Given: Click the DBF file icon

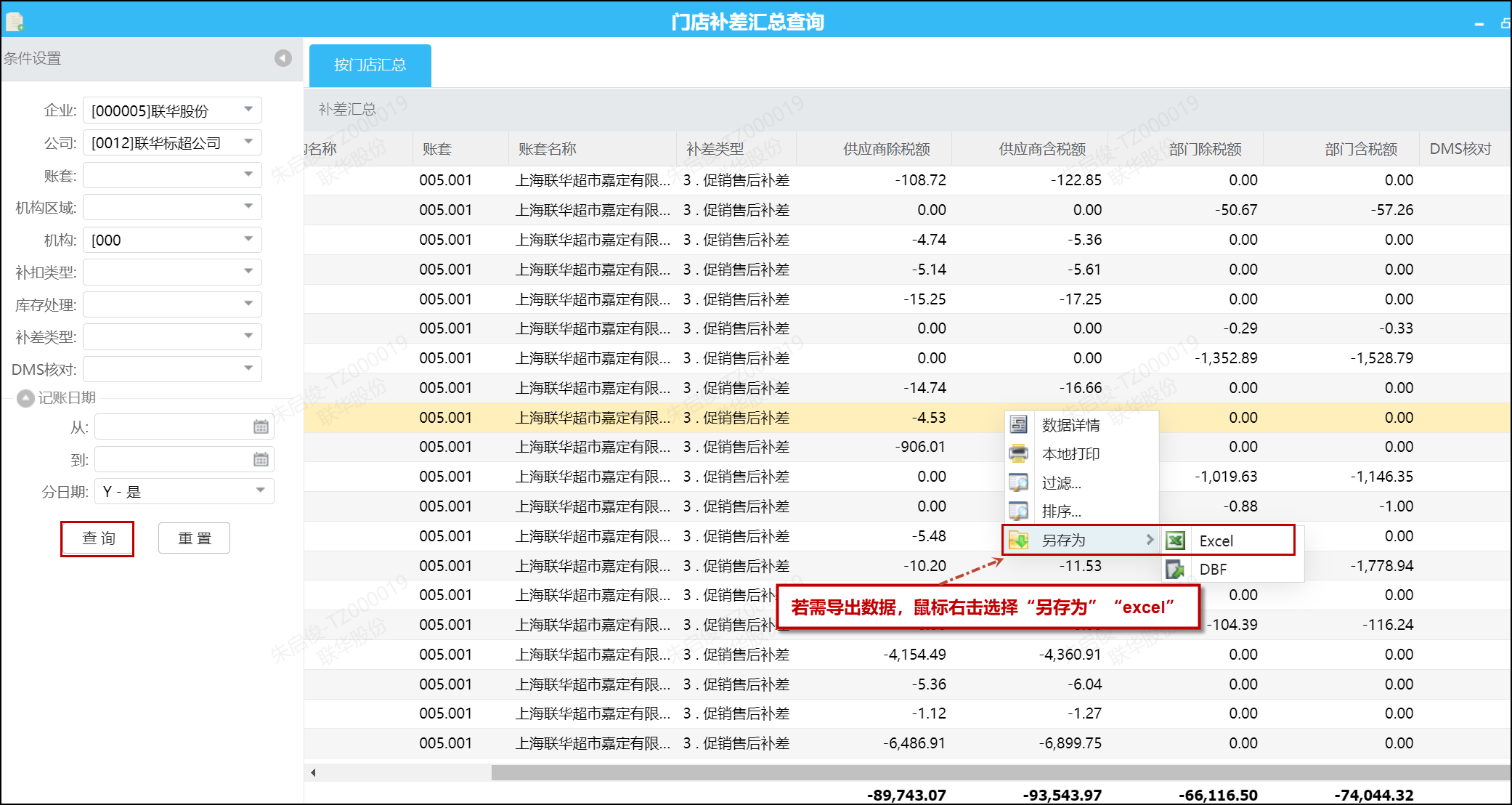Looking at the screenshot, I should click(1176, 570).
